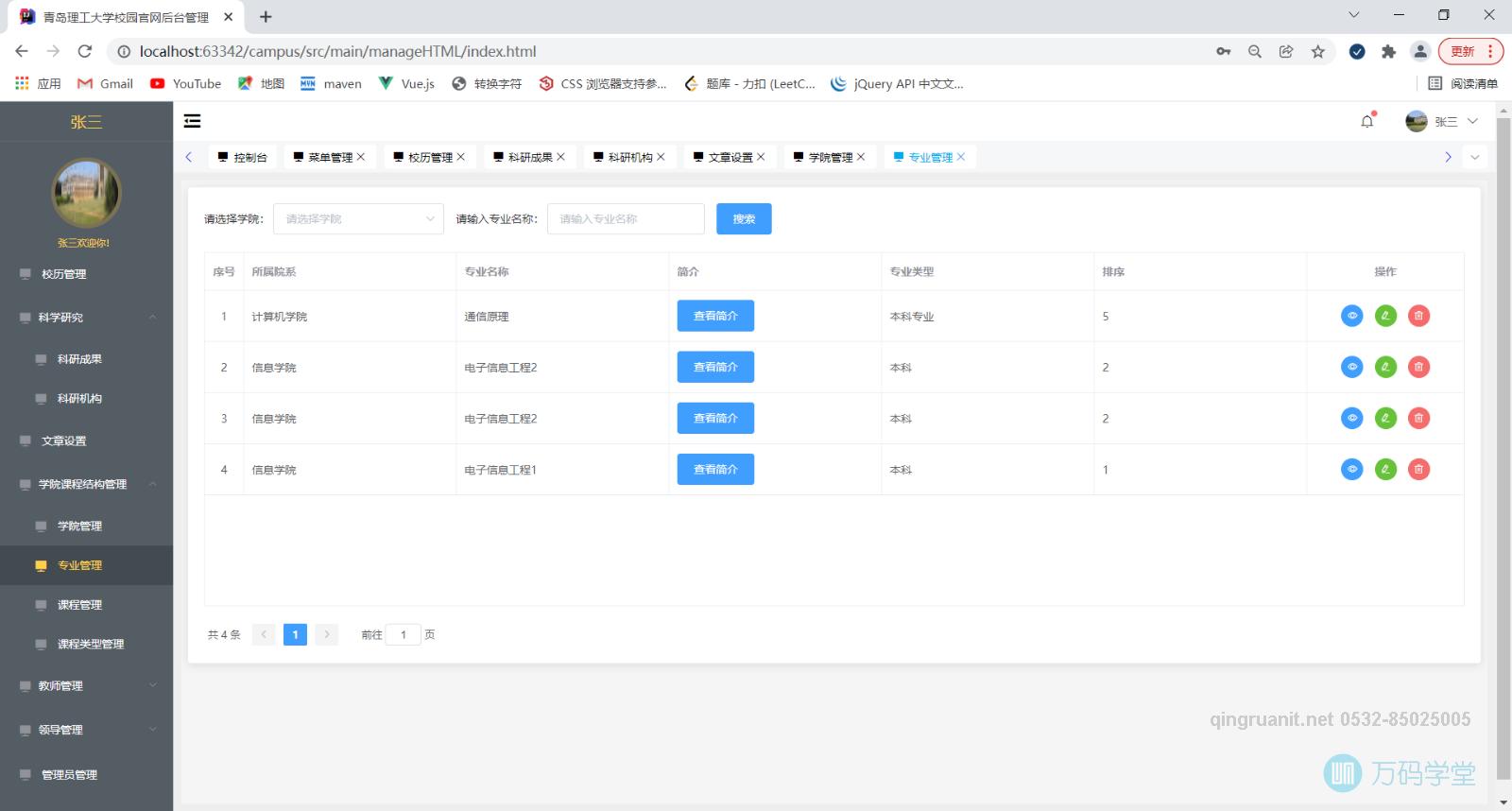This screenshot has height=811, width=1512.
Task: Click green edit icon in row 4
Action: pyautogui.click(x=1385, y=469)
